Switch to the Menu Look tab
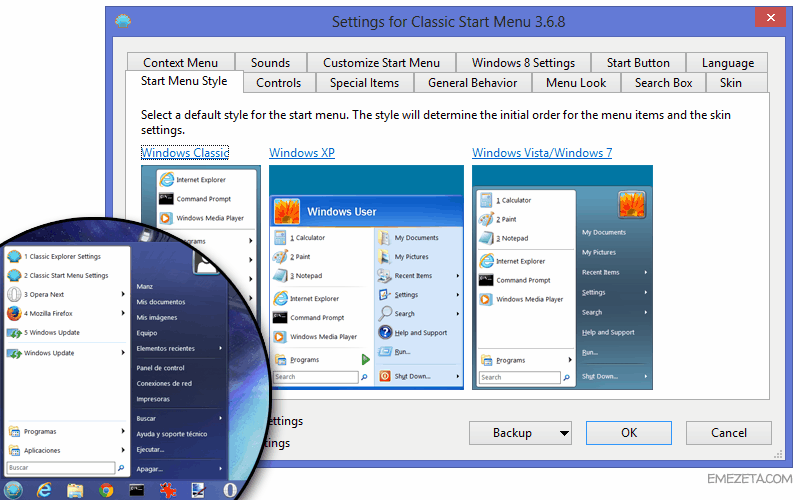Image resolution: width=800 pixels, height=500 pixels. pyautogui.click(x=576, y=83)
